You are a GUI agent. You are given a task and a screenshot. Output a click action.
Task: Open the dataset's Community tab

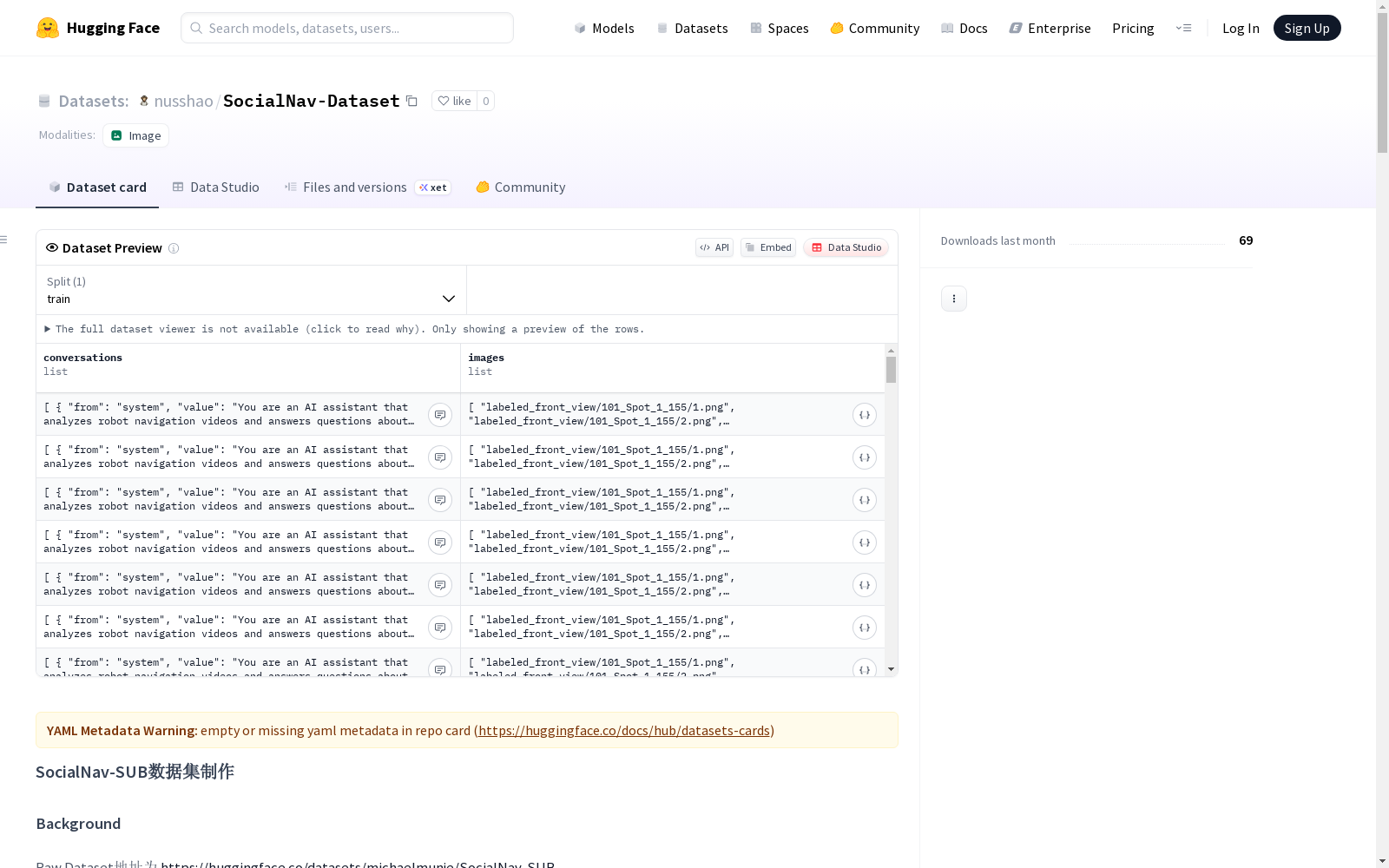point(521,187)
